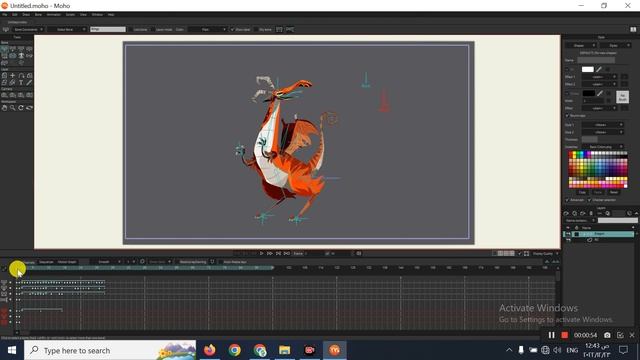Select the Transform Layer tool
640x360 pixels.
4,76
